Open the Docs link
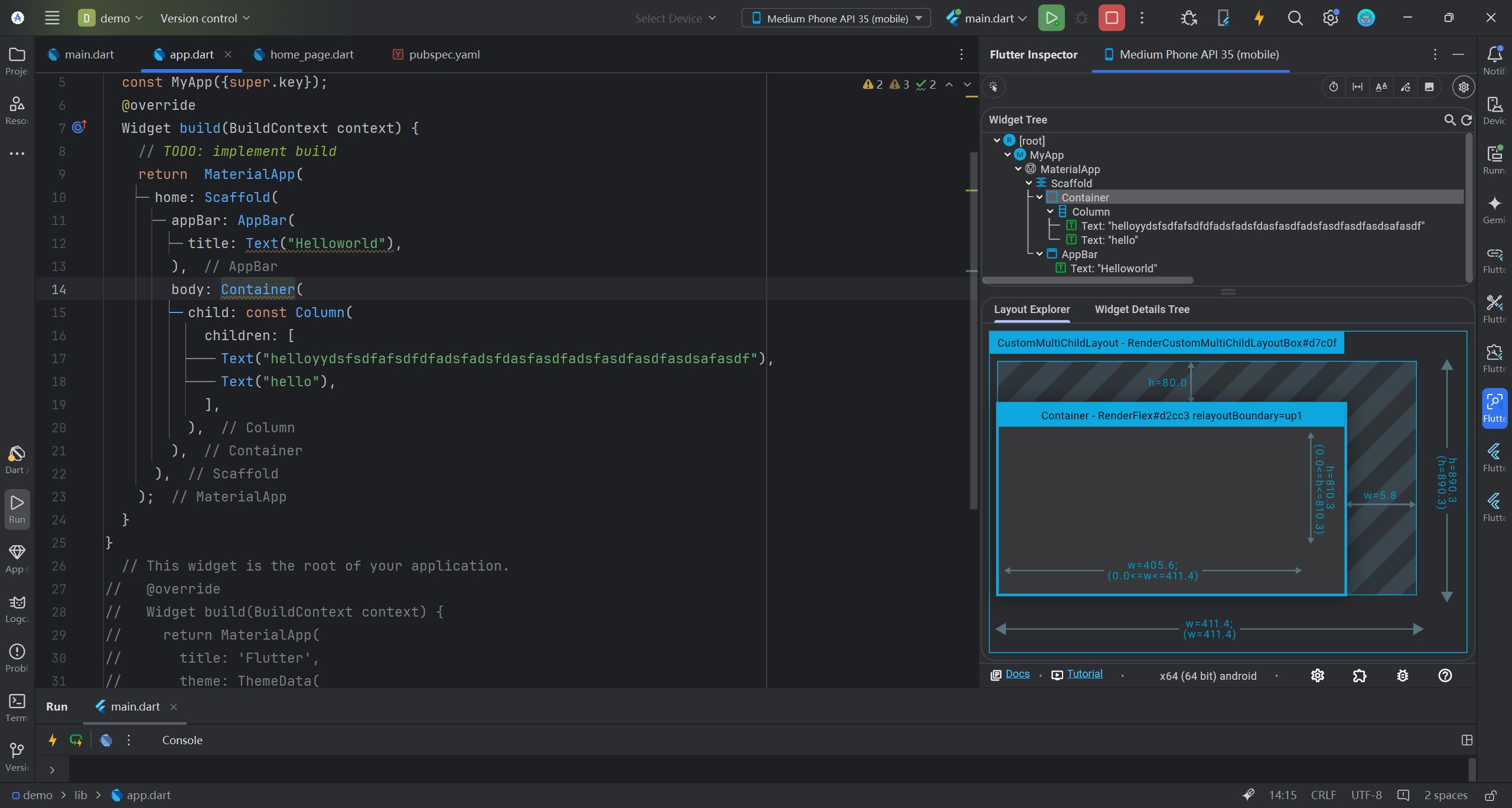Image resolution: width=1512 pixels, height=808 pixels. coord(1017,674)
